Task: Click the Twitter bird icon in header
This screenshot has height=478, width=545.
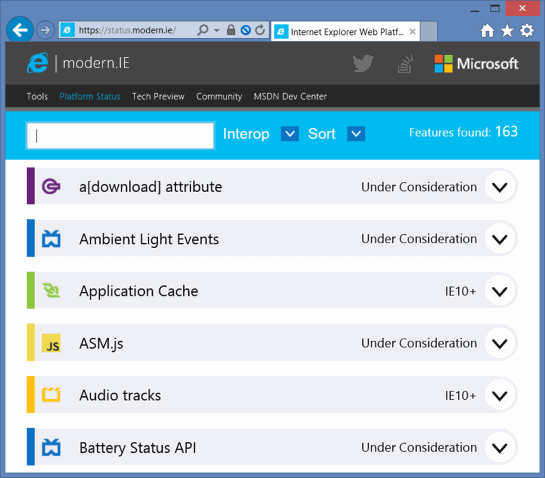Action: click(x=363, y=64)
